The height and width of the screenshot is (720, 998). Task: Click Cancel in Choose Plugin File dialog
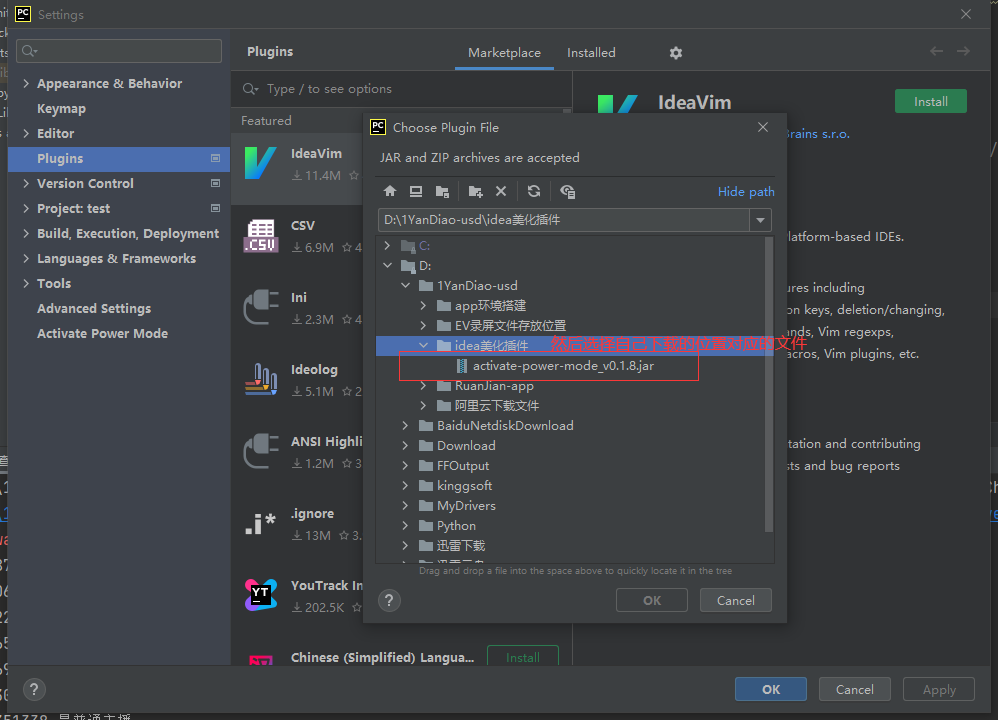click(x=736, y=600)
